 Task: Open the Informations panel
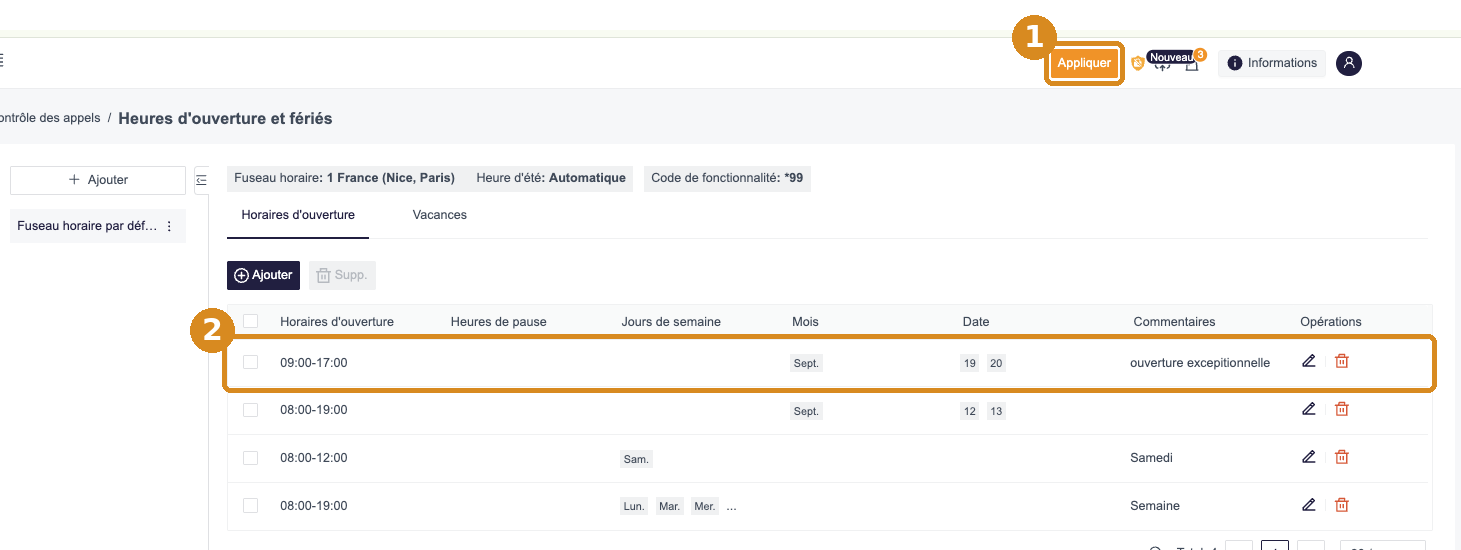pos(1272,63)
